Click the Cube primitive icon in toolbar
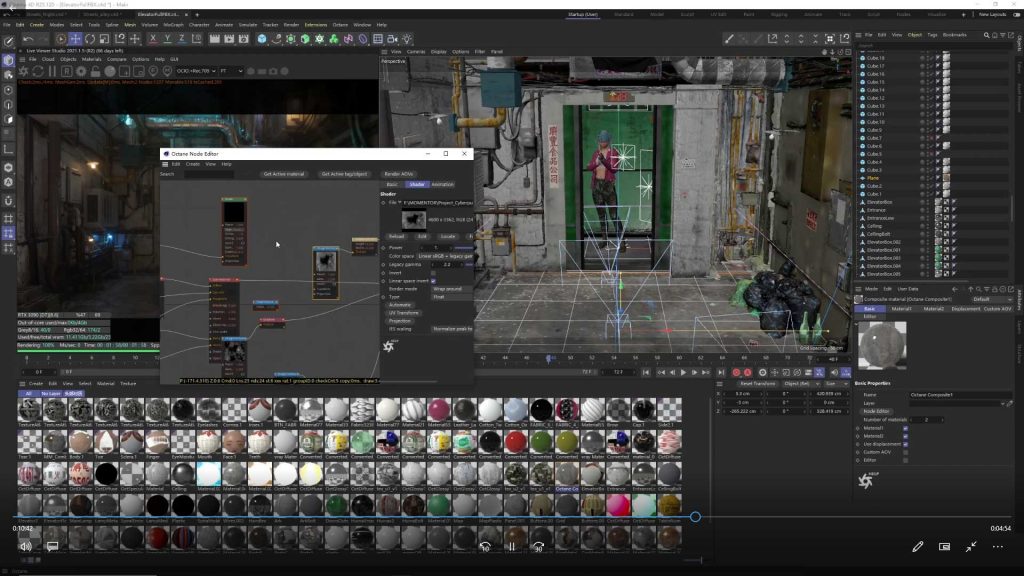Screen dimensions: 1024x576 click(x=262, y=39)
